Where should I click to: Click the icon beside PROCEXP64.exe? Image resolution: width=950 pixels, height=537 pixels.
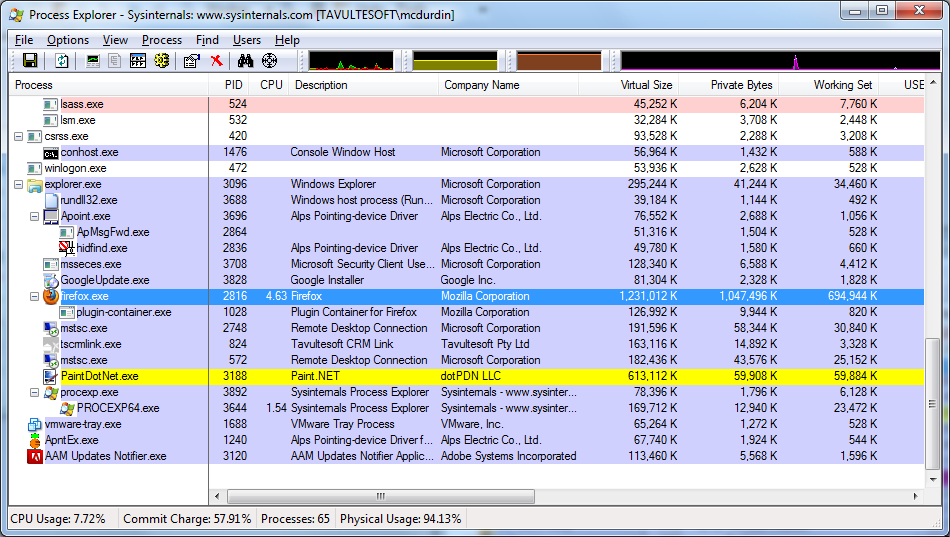[67, 408]
